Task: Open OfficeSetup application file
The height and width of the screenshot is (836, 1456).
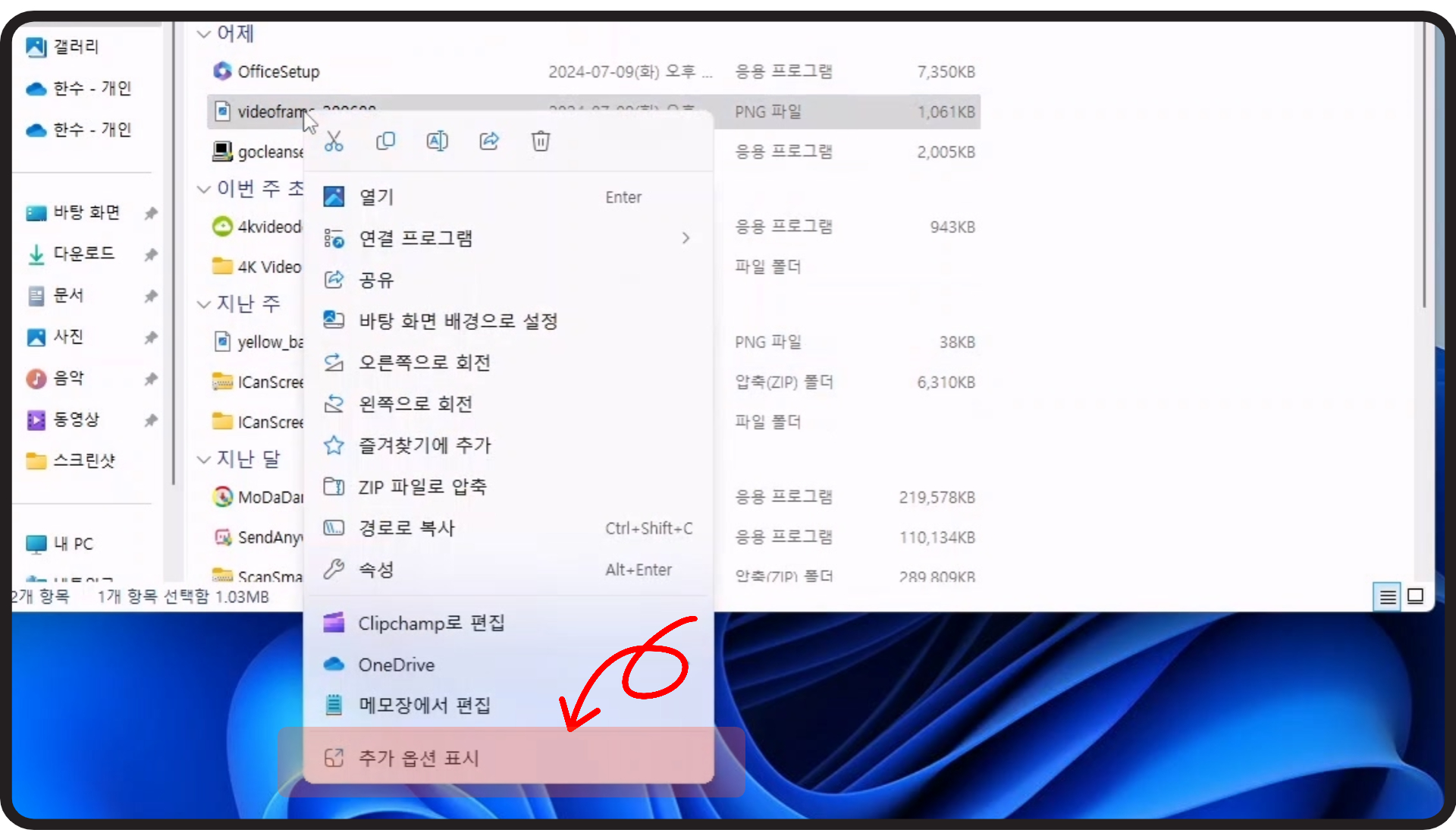Action: (278, 71)
